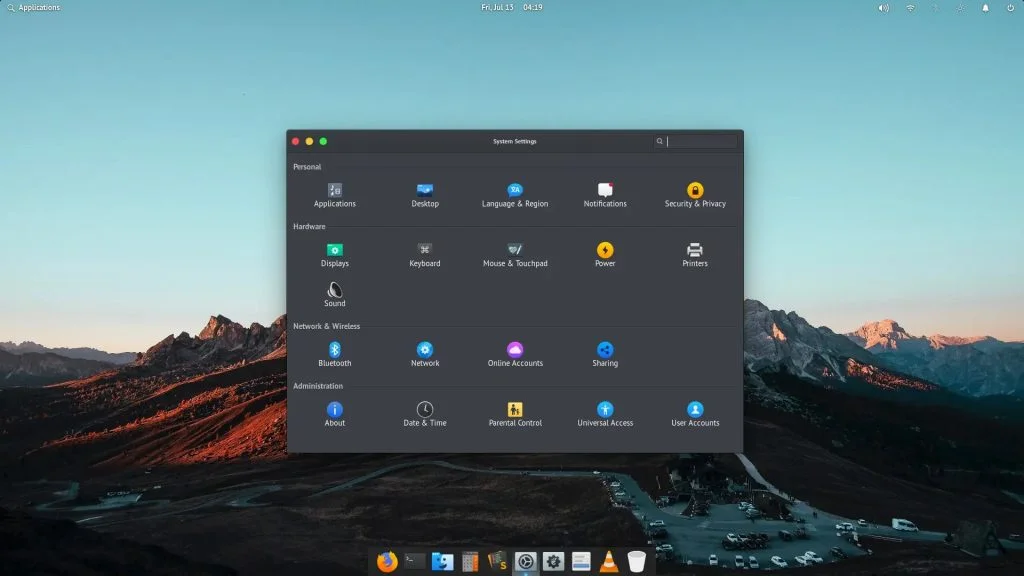Open Printers settings
The image size is (1024, 576).
tap(694, 253)
